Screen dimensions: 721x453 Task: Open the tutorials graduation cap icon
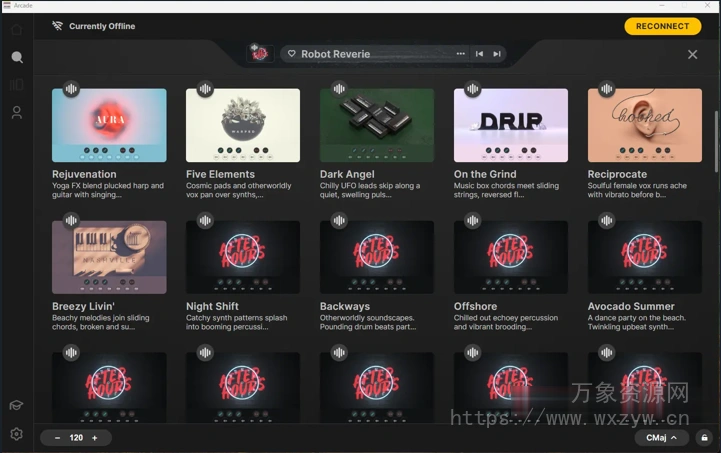pos(16,405)
